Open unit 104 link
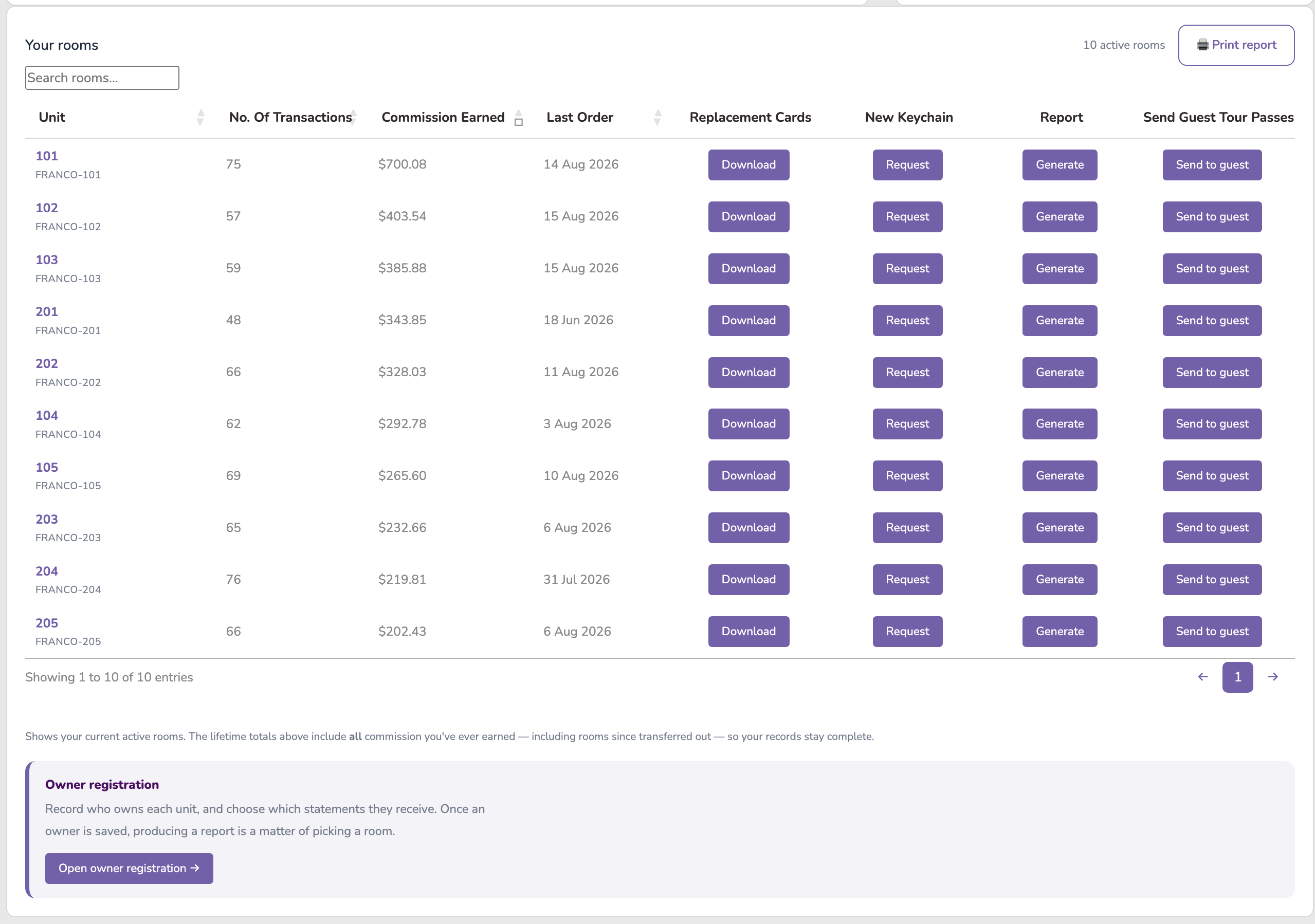The image size is (1315, 924). 46,415
